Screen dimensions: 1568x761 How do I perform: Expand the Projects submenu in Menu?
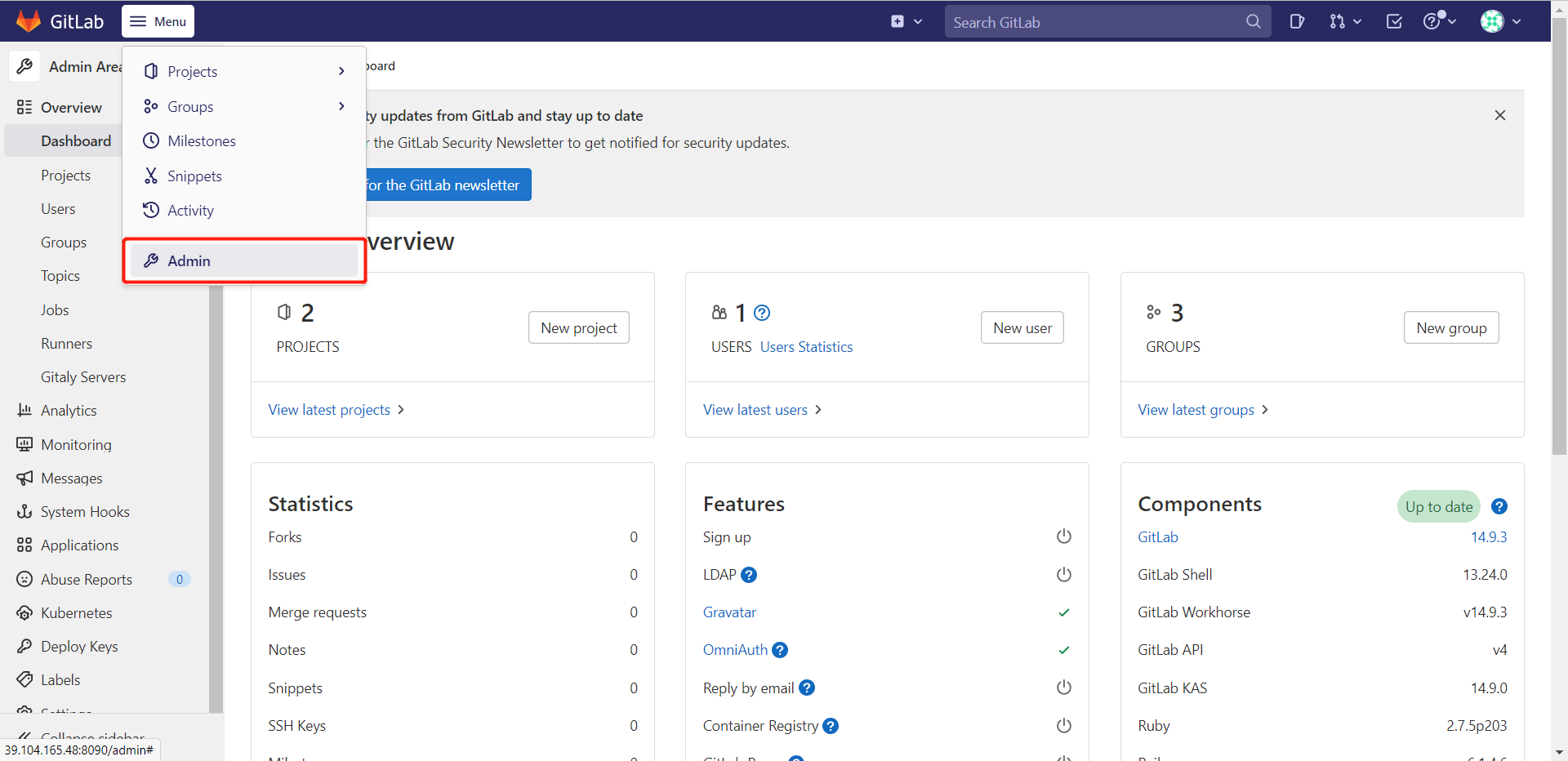244,72
